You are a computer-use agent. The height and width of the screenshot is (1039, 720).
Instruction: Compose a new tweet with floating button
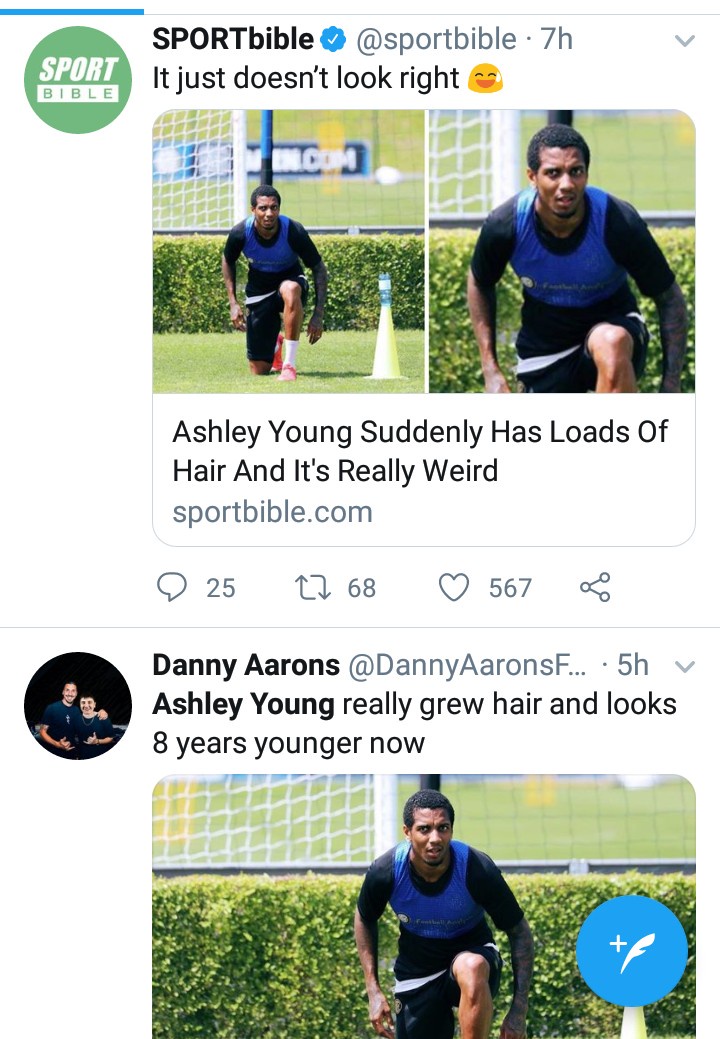pos(632,950)
